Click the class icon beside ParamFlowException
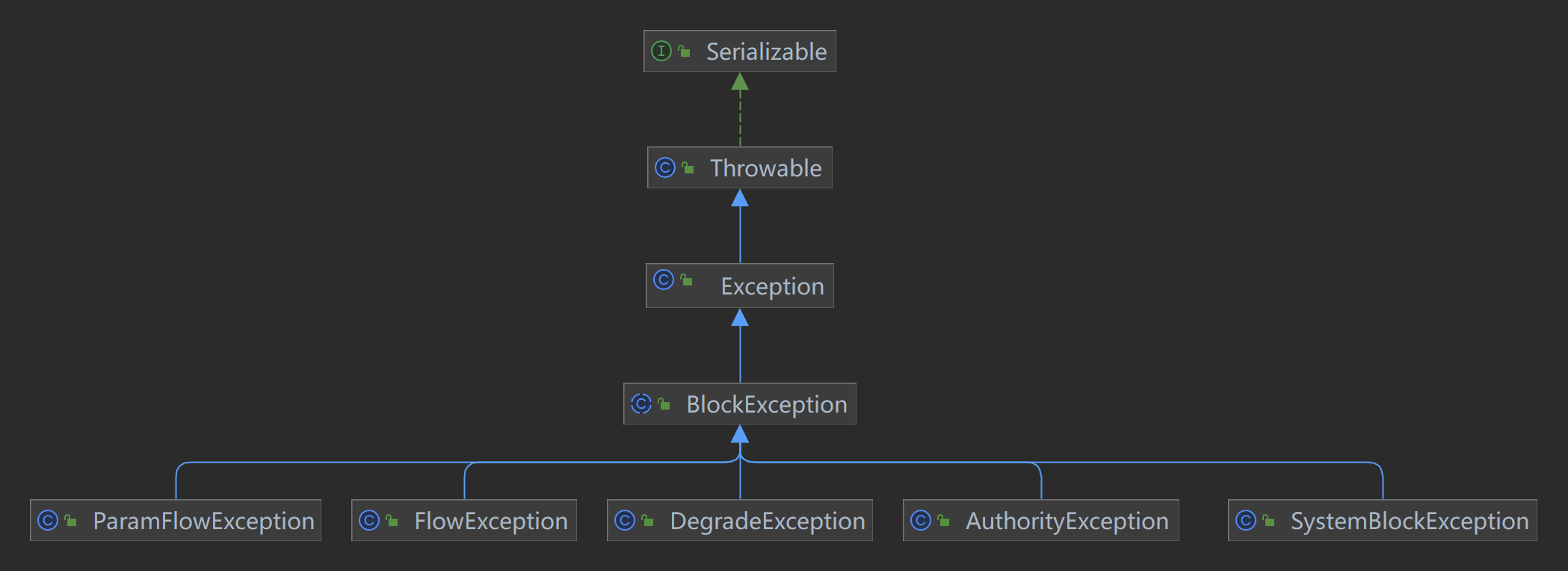This screenshot has height=571, width=1568. [x=48, y=520]
